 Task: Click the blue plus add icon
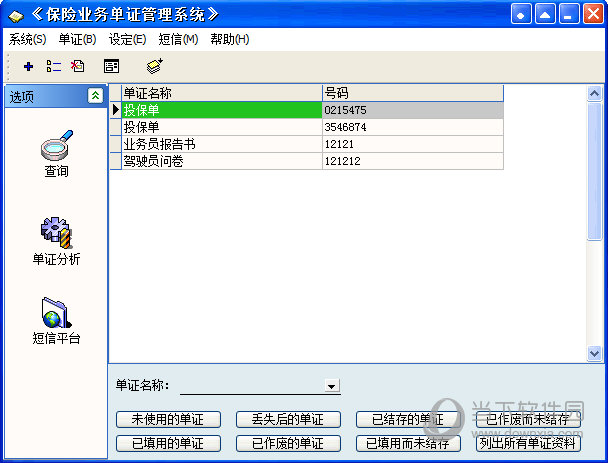pos(28,67)
